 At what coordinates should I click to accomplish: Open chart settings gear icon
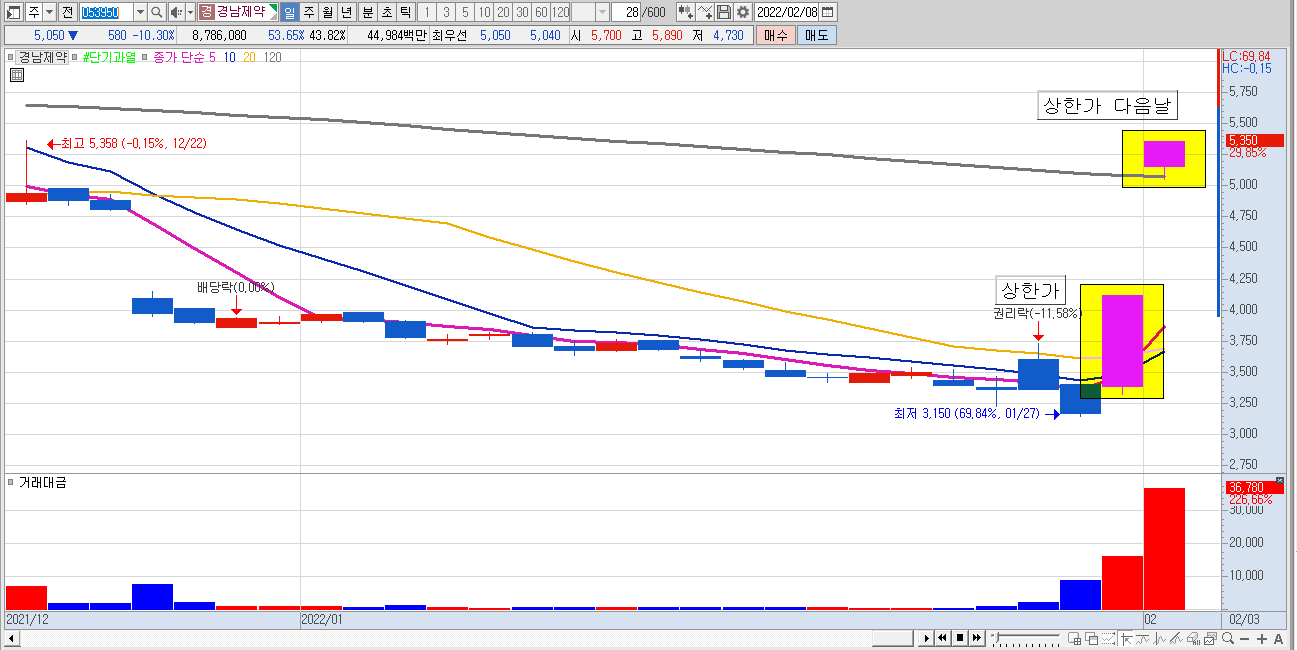[x=743, y=12]
